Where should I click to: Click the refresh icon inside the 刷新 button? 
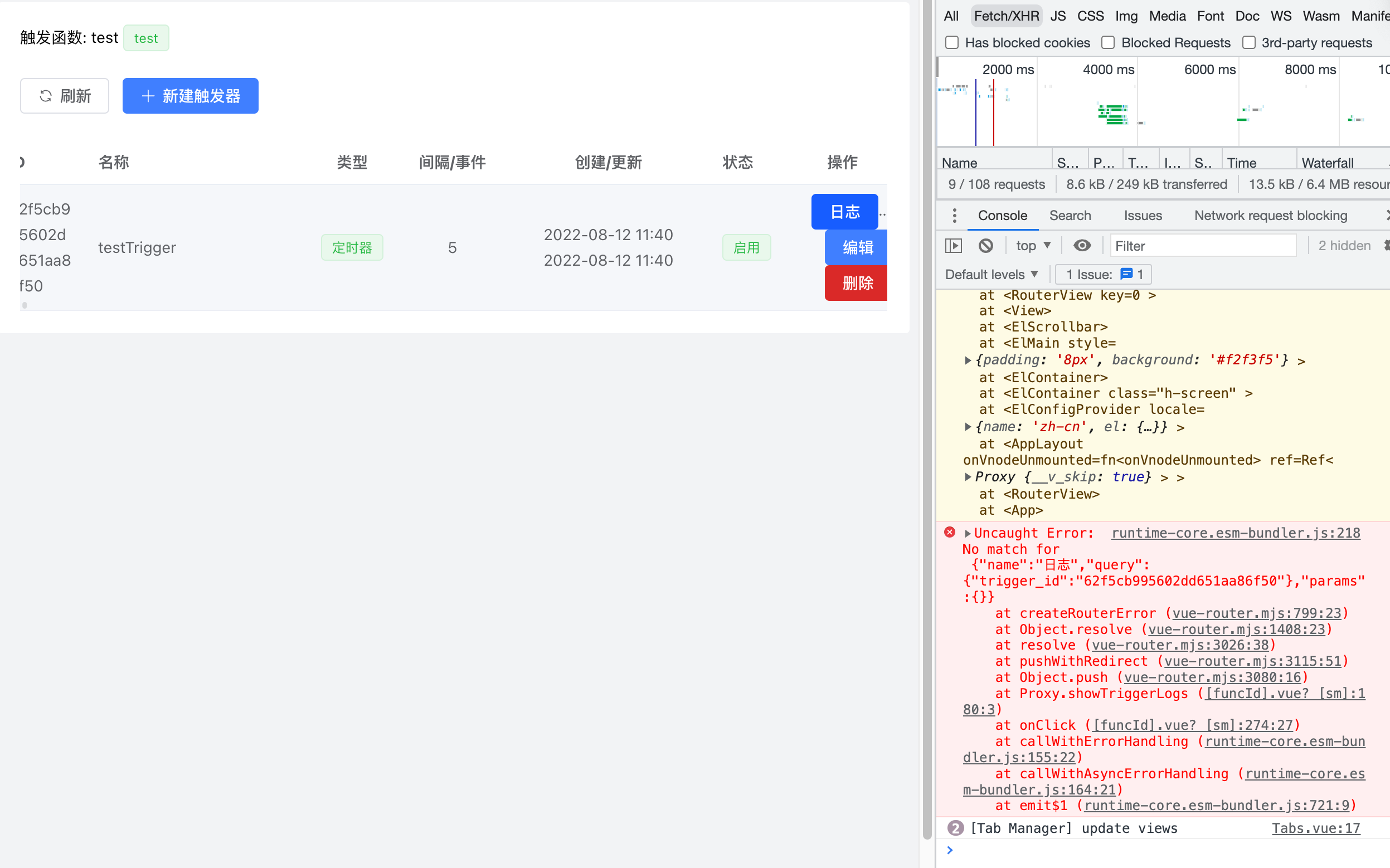[46, 95]
